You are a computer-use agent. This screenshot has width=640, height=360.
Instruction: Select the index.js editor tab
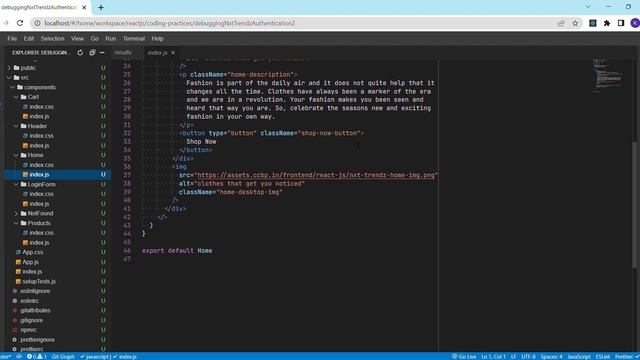(158, 53)
